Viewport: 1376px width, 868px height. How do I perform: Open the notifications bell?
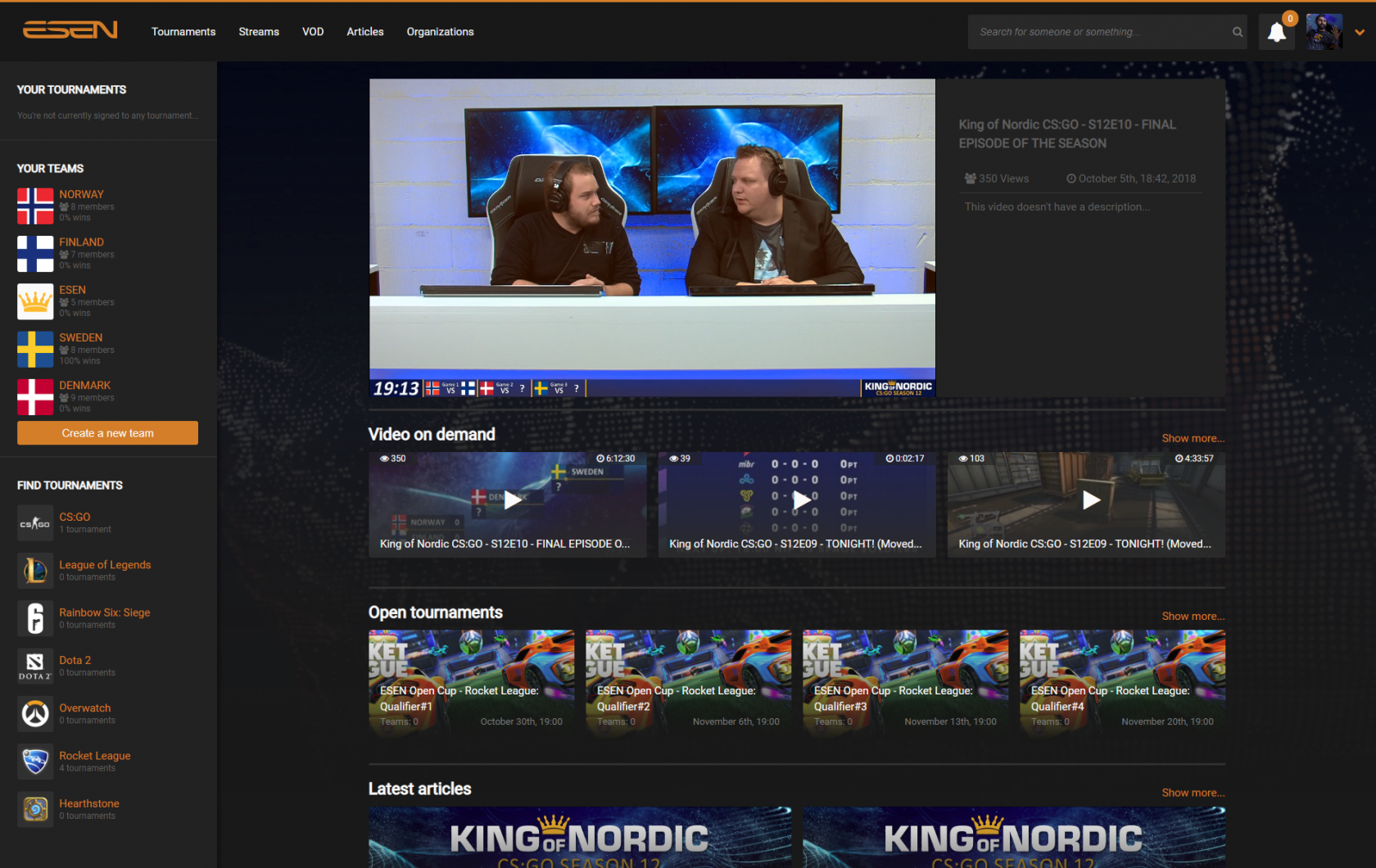(x=1276, y=33)
